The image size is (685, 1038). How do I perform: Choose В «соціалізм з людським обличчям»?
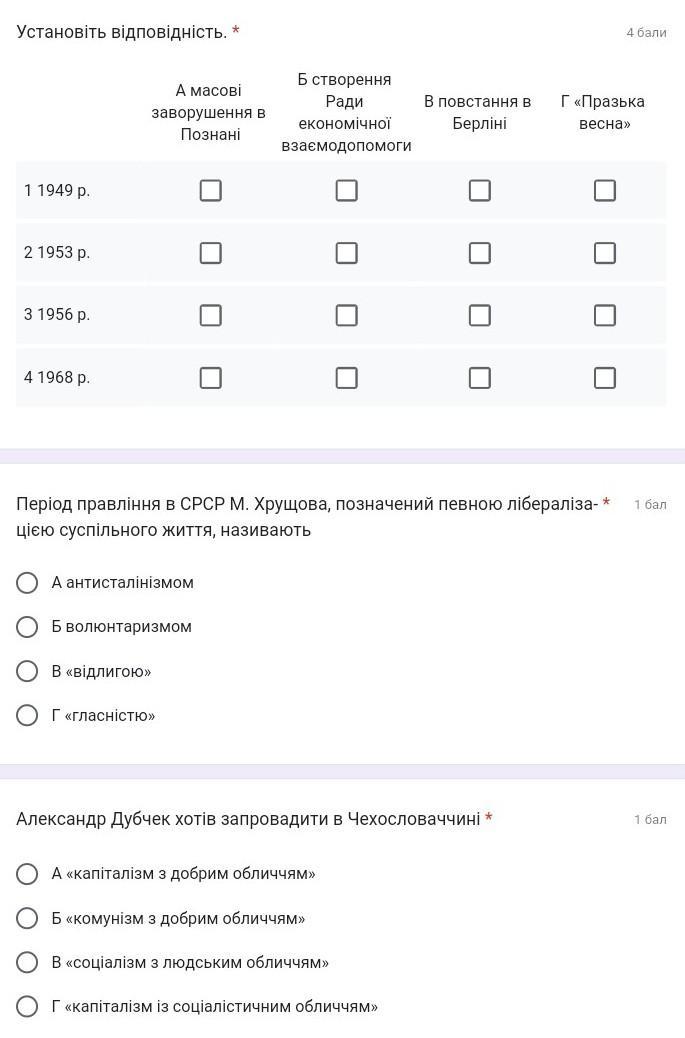(x=28, y=962)
